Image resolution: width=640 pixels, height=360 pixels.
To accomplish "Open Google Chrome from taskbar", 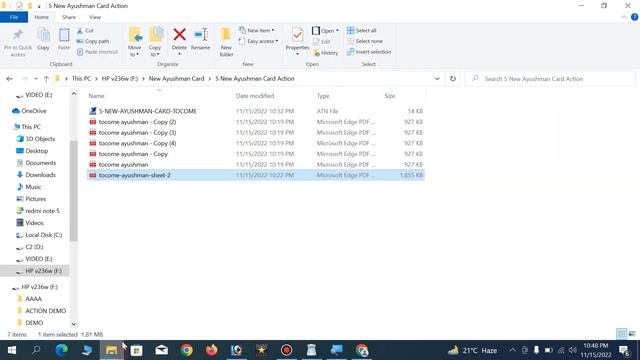I will [187, 350].
